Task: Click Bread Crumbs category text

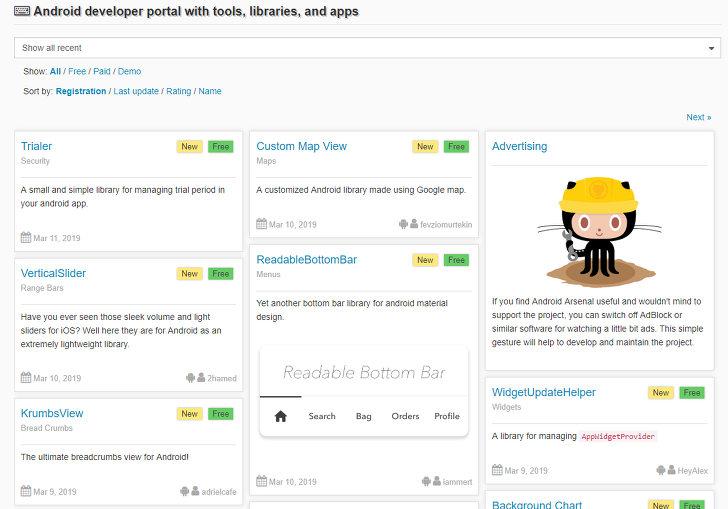Action: [46, 428]
